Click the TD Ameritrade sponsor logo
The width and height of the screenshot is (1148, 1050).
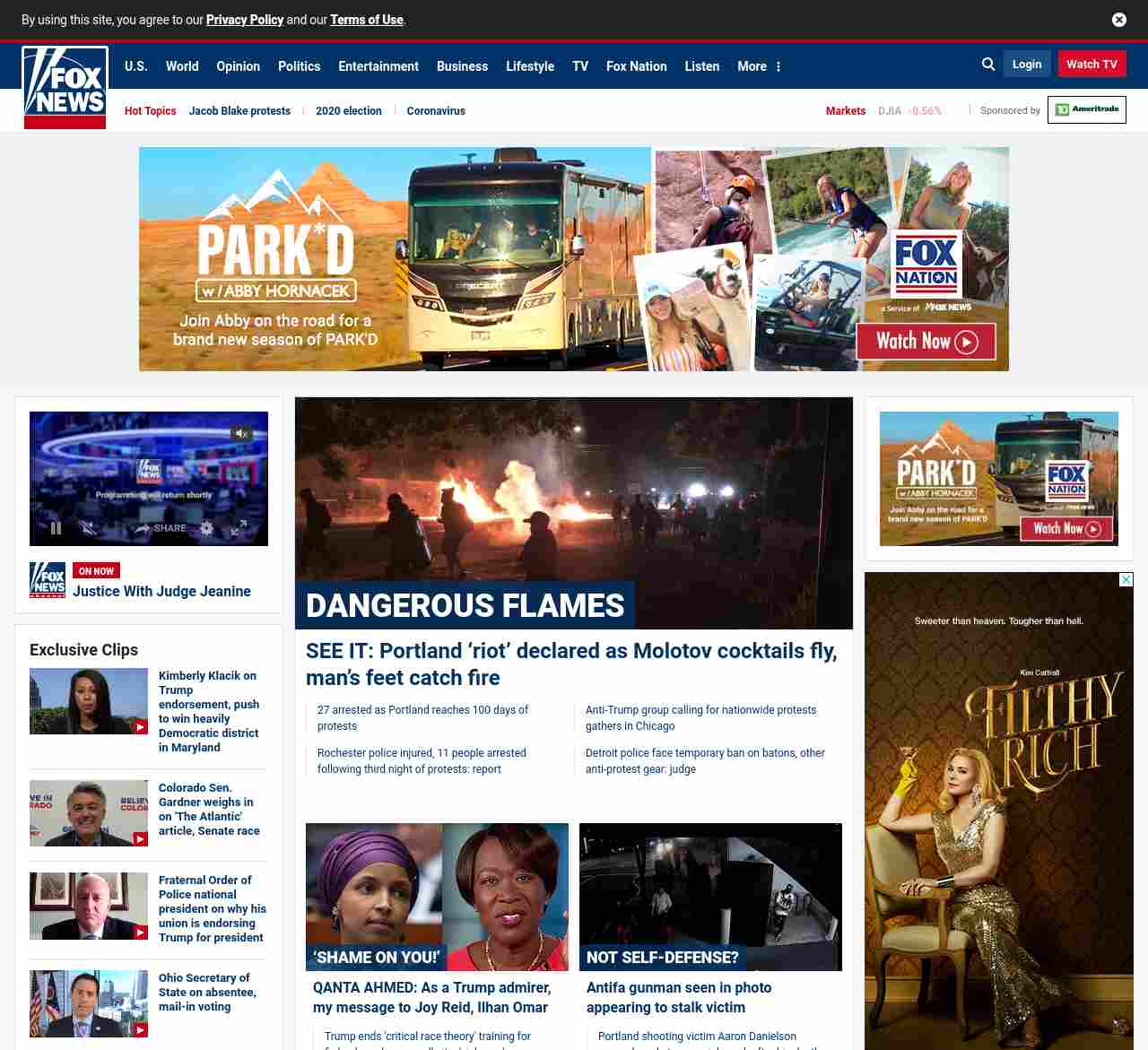tap(1086, 109)
